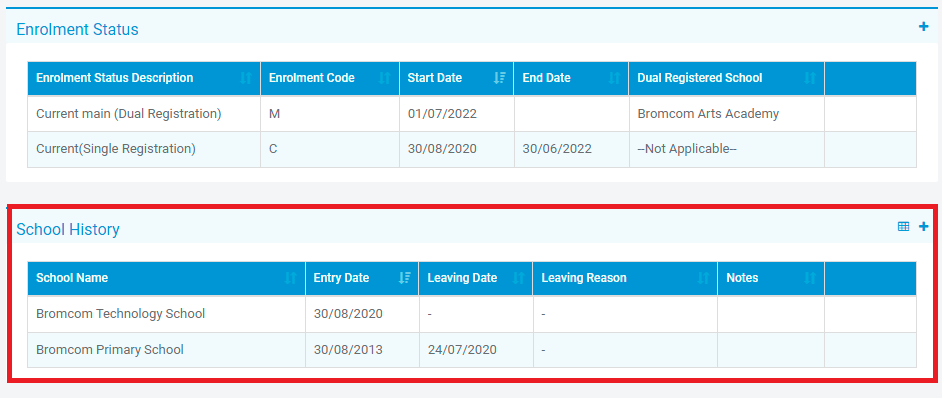Sort School History by Leaving Reason icon
Viewport: 942px width, 398px height.
(x=703, y=278)
